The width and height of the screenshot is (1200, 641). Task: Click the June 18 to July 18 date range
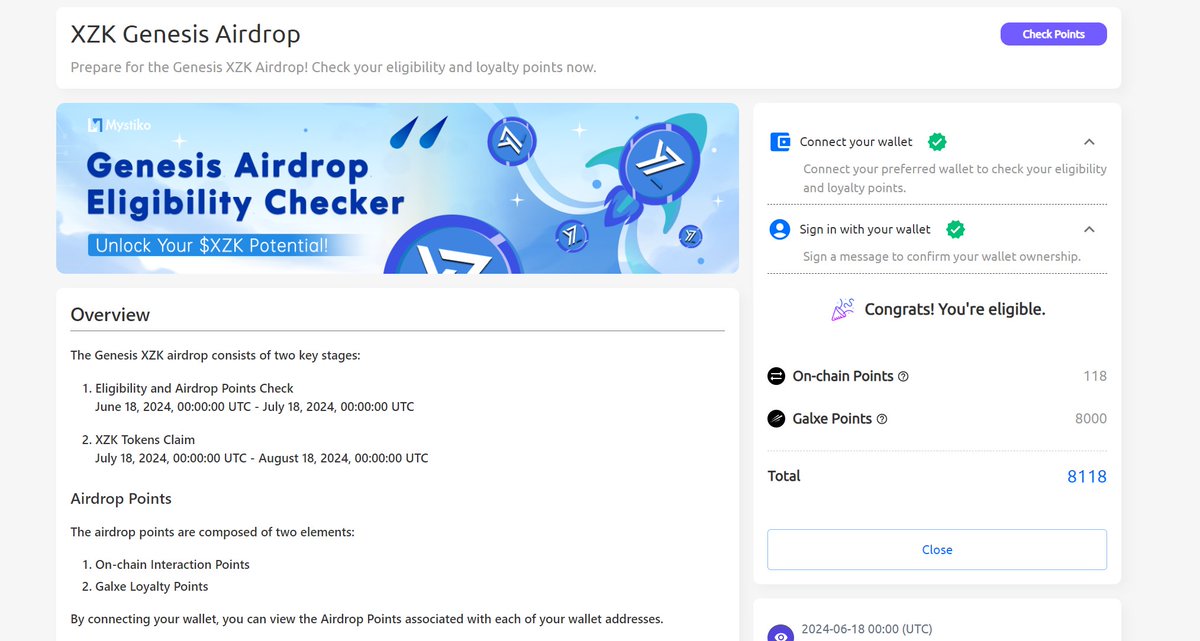coord(254,407)
